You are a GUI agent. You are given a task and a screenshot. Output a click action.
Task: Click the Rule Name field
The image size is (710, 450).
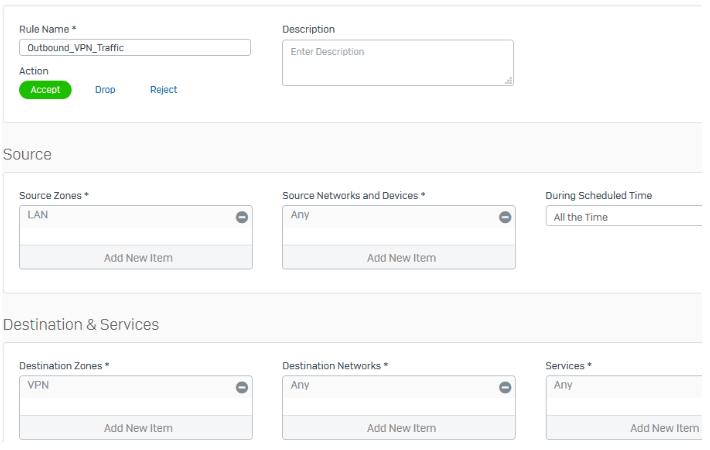[135, 48]
